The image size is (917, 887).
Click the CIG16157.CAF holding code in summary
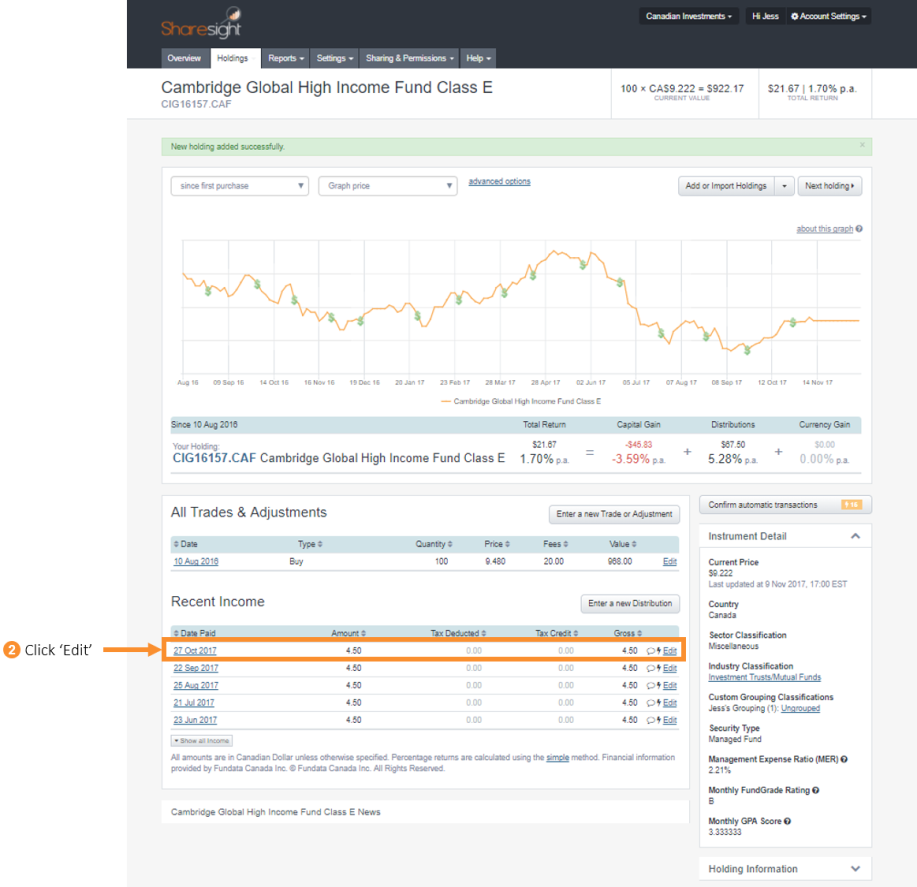pyautogui.click(x=214, y=458)
